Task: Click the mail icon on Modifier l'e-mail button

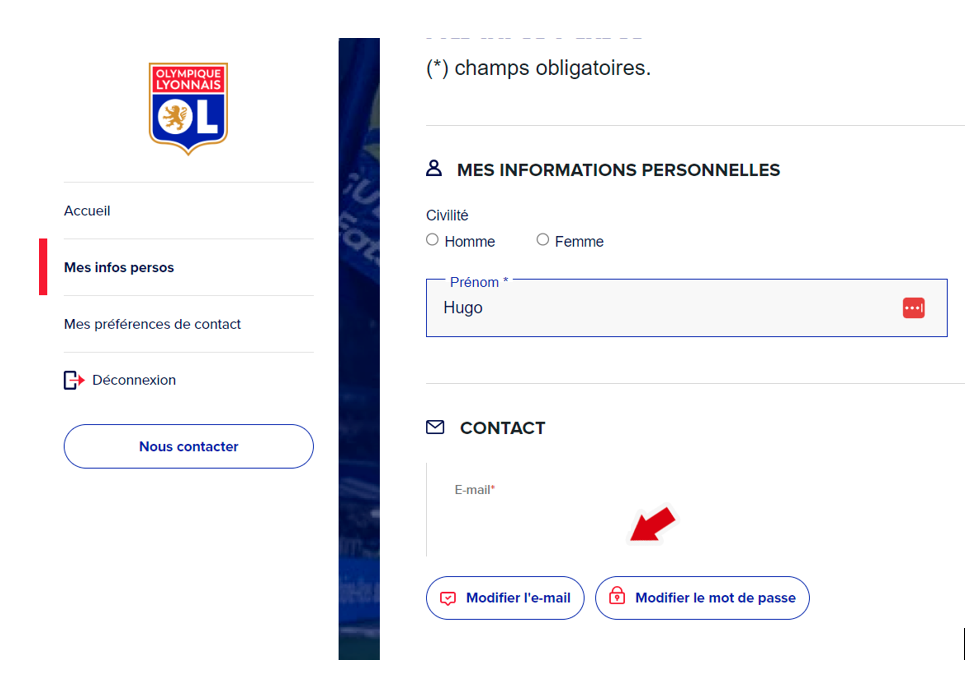Action: (448, 598)
